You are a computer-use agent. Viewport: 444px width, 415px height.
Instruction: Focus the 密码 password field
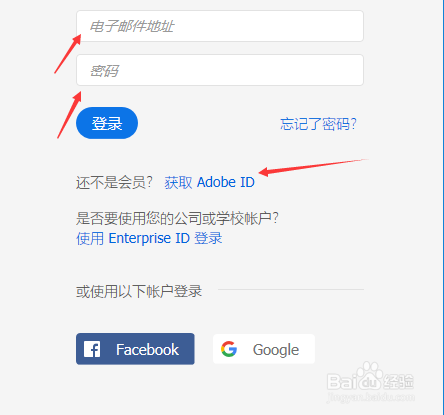220,70
